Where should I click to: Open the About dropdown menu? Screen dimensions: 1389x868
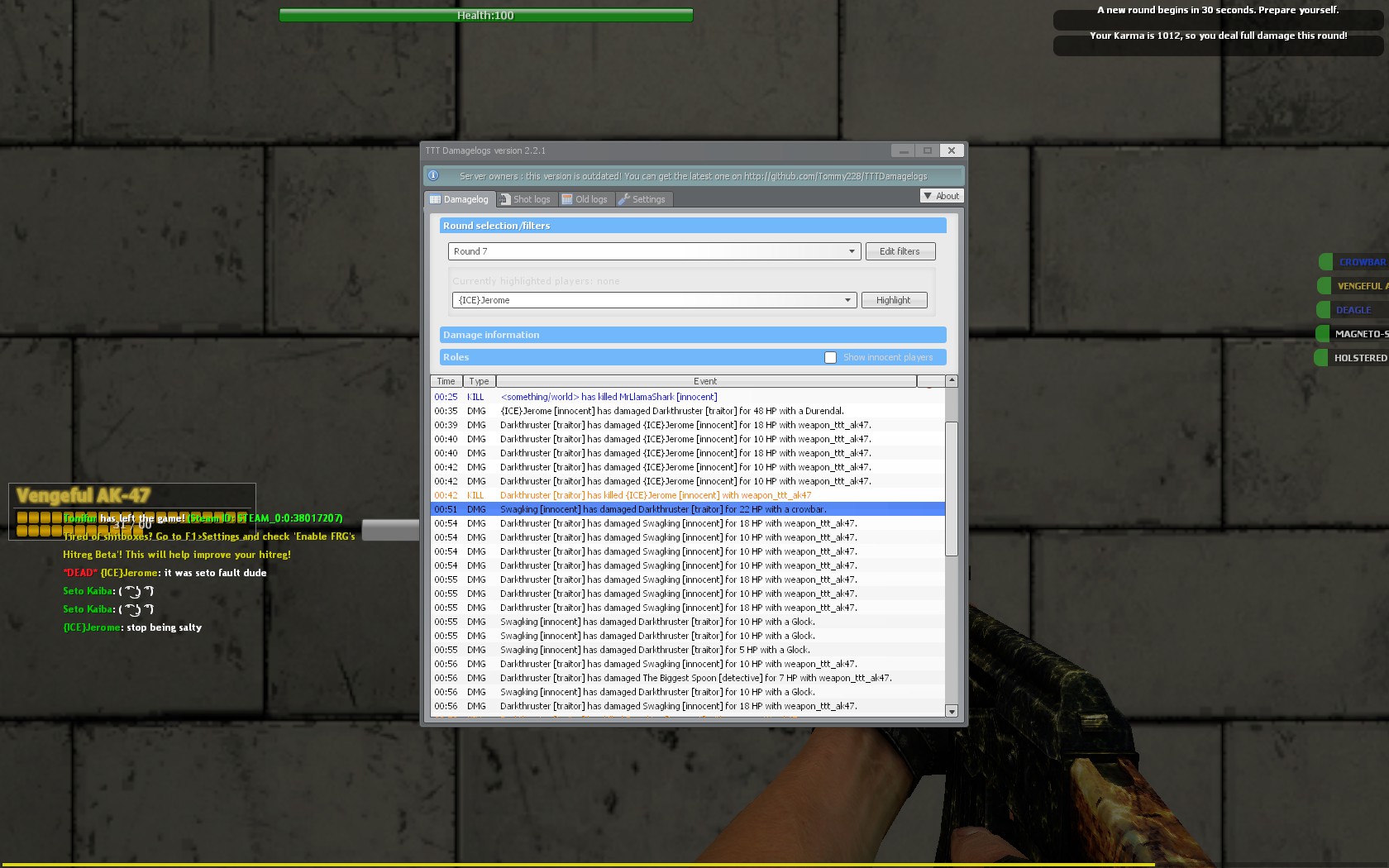click(942, 196)
